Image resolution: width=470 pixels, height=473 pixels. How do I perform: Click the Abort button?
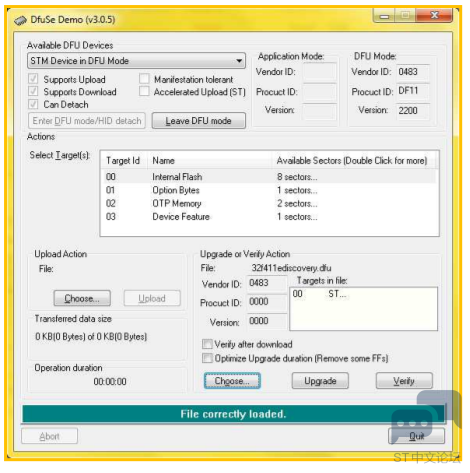click(x=50, y=436)
